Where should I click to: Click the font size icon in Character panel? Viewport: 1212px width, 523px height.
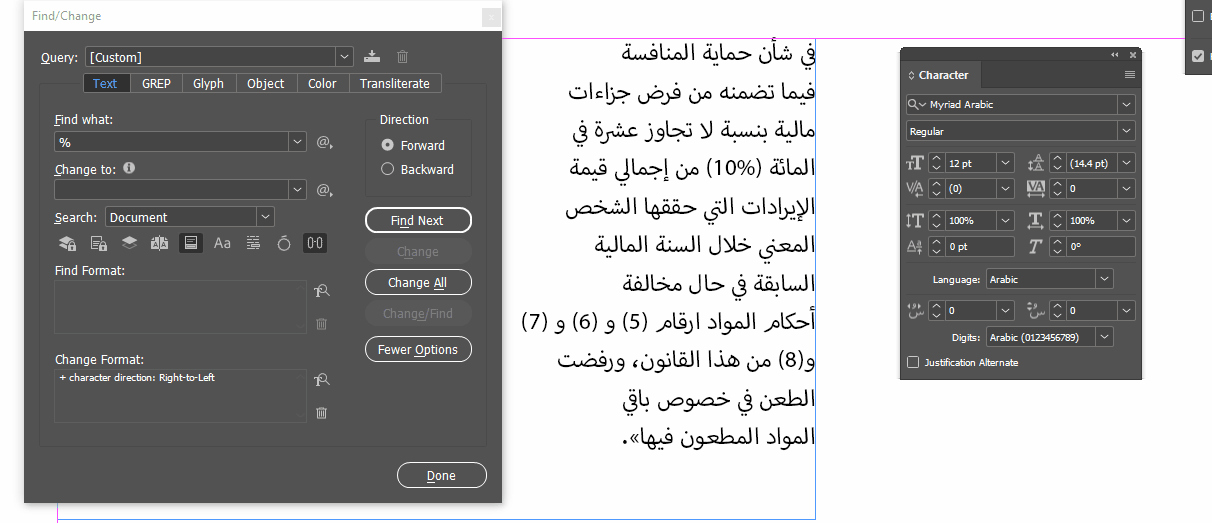pos(916,162)
